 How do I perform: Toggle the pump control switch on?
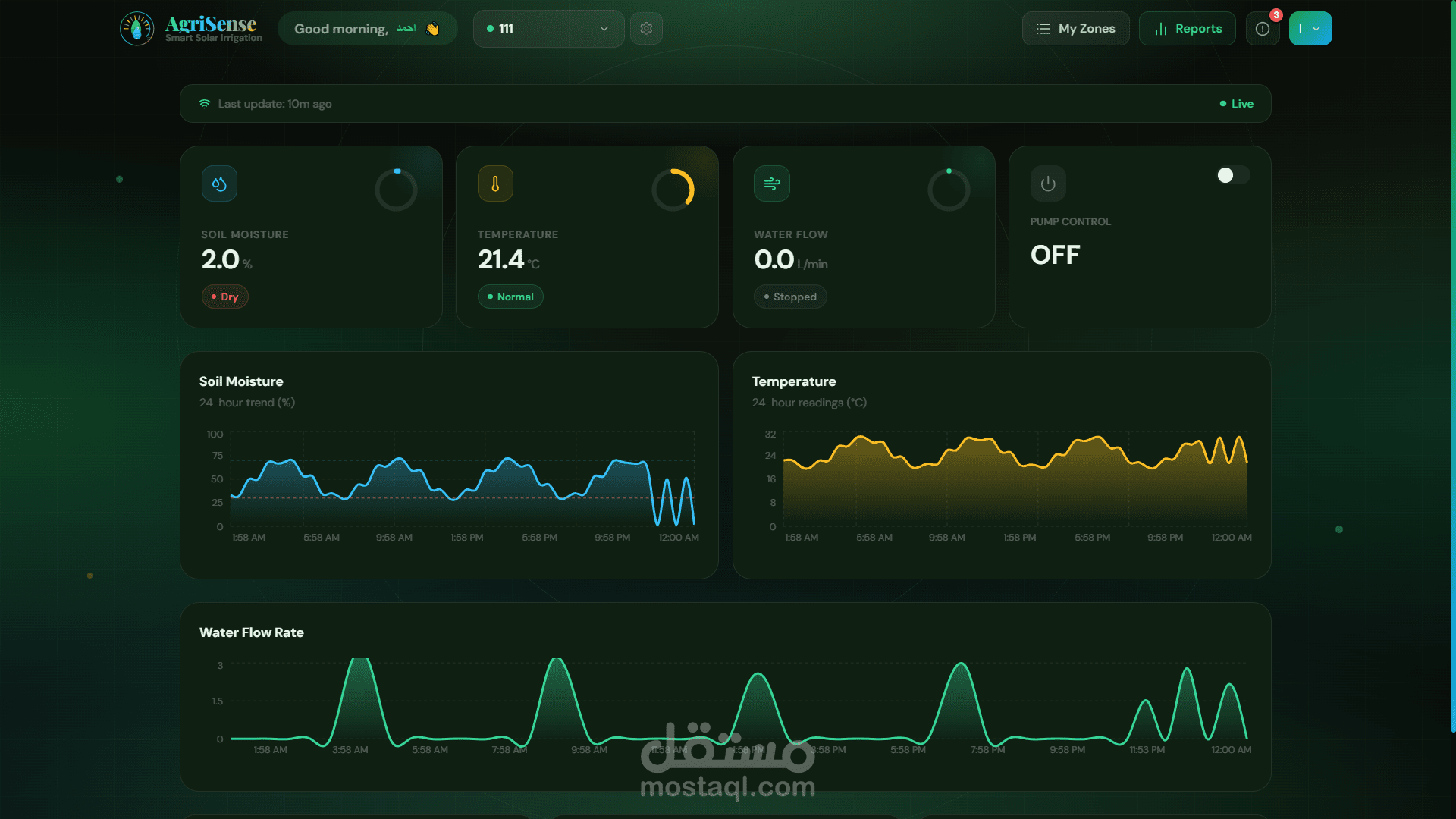coord(1233,175)
